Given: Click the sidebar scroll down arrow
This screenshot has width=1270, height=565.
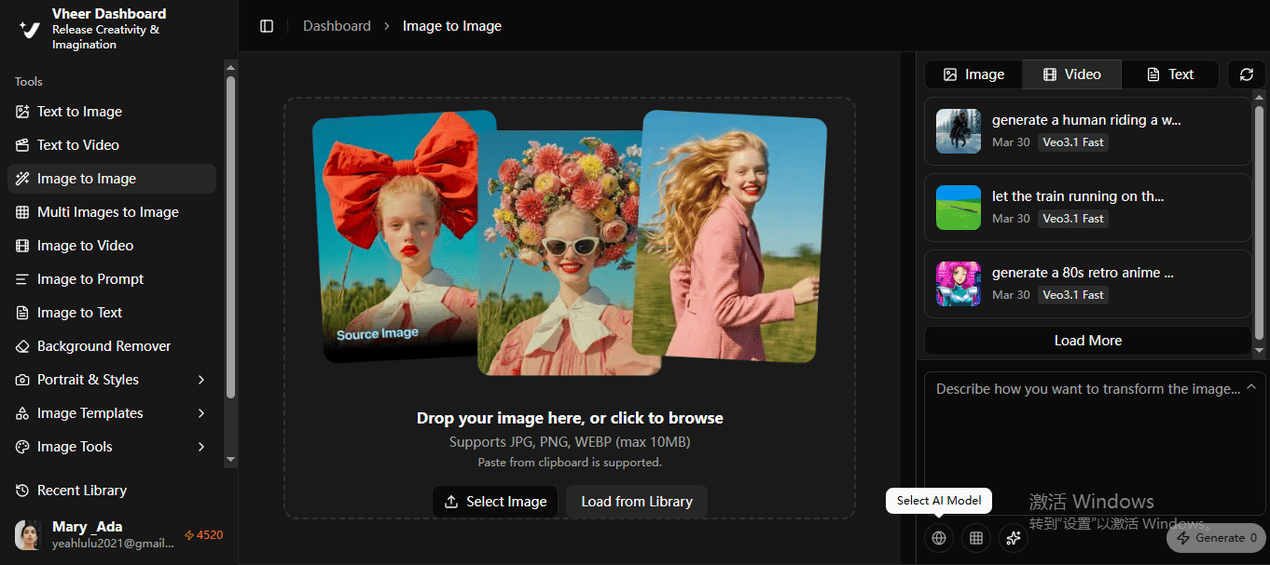Looking at the screenshot, I should pos(231,460).
